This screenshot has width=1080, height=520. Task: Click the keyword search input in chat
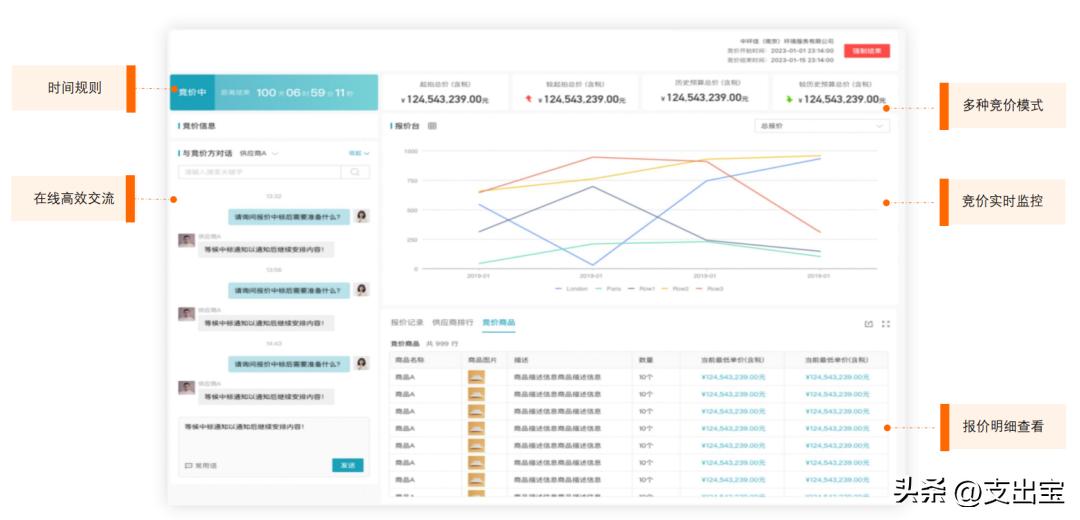pos(260,172)
